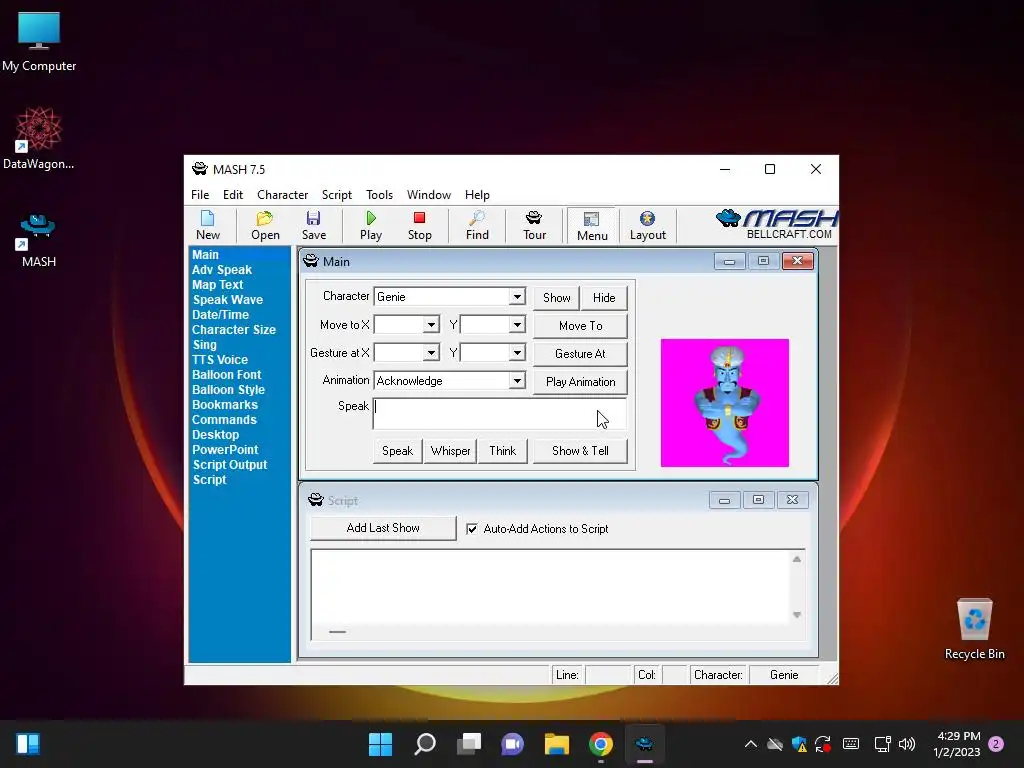This screenshot has height=768, width=1024.
Task: Open Layout from the toolbar
Action: coord(647,226)
